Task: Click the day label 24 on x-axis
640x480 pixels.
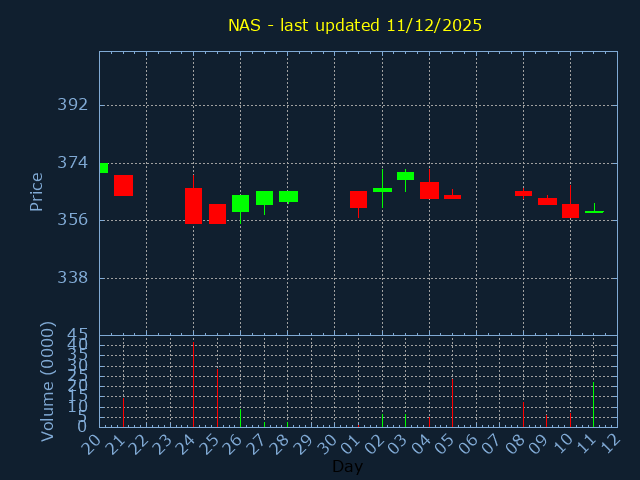Action: click(x=186, y=443)
